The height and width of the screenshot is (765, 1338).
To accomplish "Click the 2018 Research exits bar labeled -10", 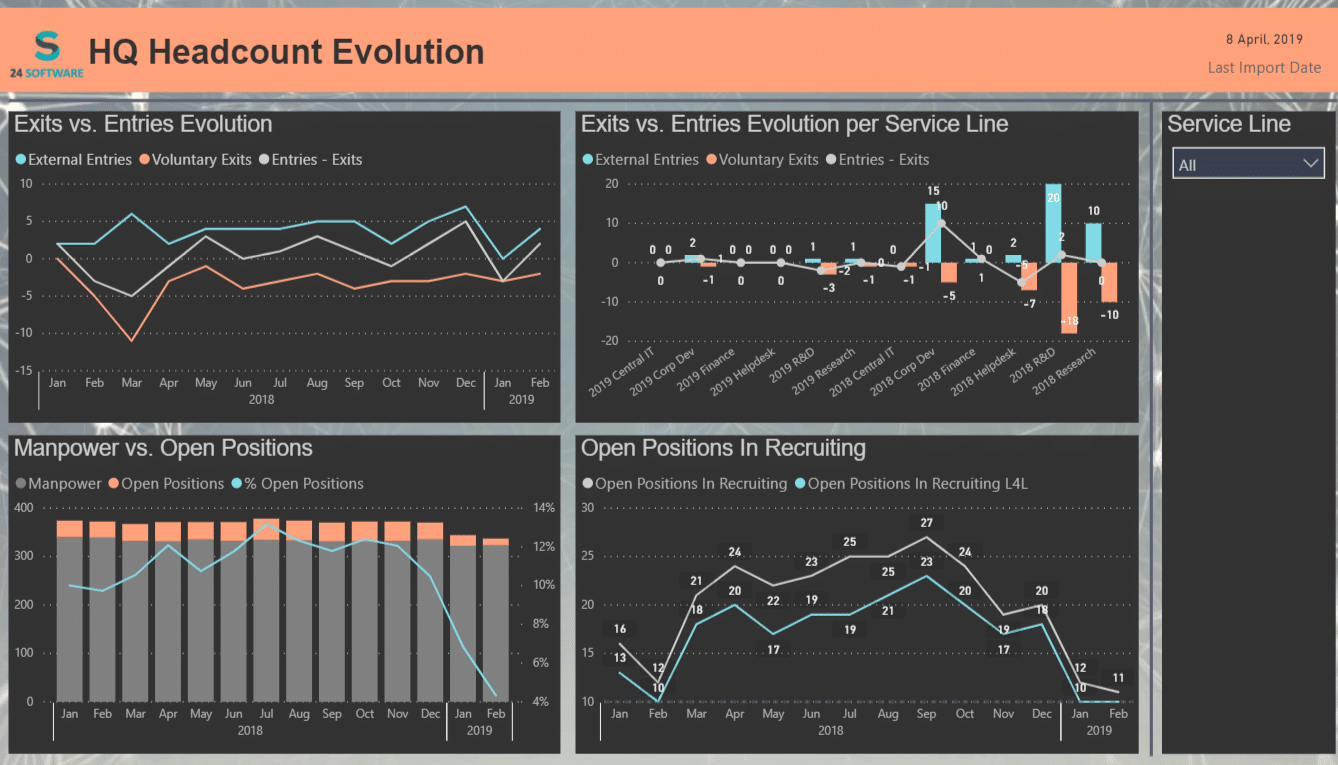I will (x=1110, y=282).
